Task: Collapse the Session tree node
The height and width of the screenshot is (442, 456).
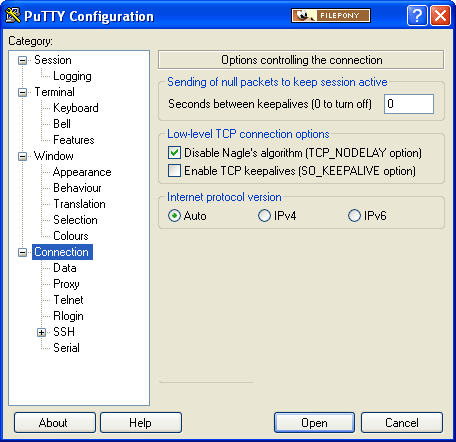Action: tap(22, 60)
